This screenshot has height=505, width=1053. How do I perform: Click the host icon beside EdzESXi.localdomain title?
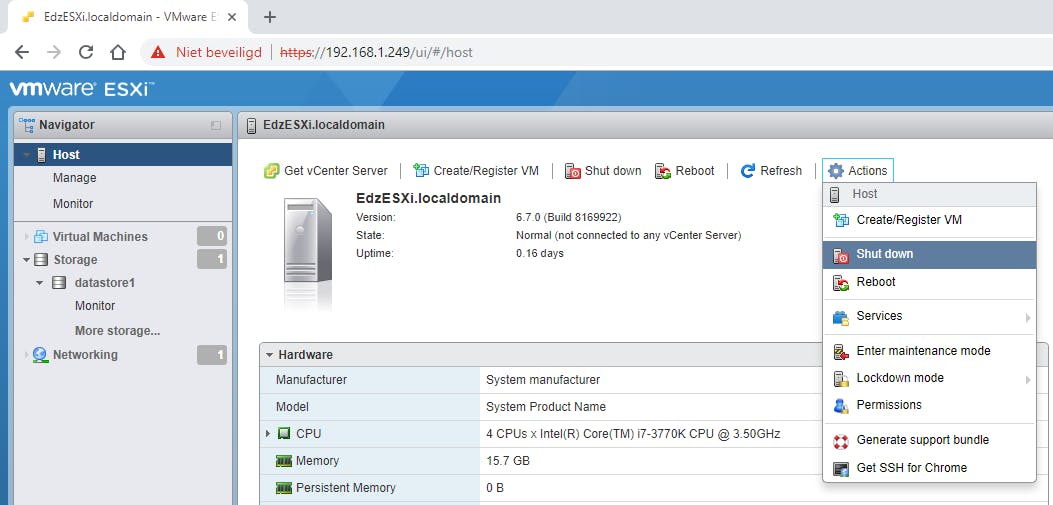point(252,126)
